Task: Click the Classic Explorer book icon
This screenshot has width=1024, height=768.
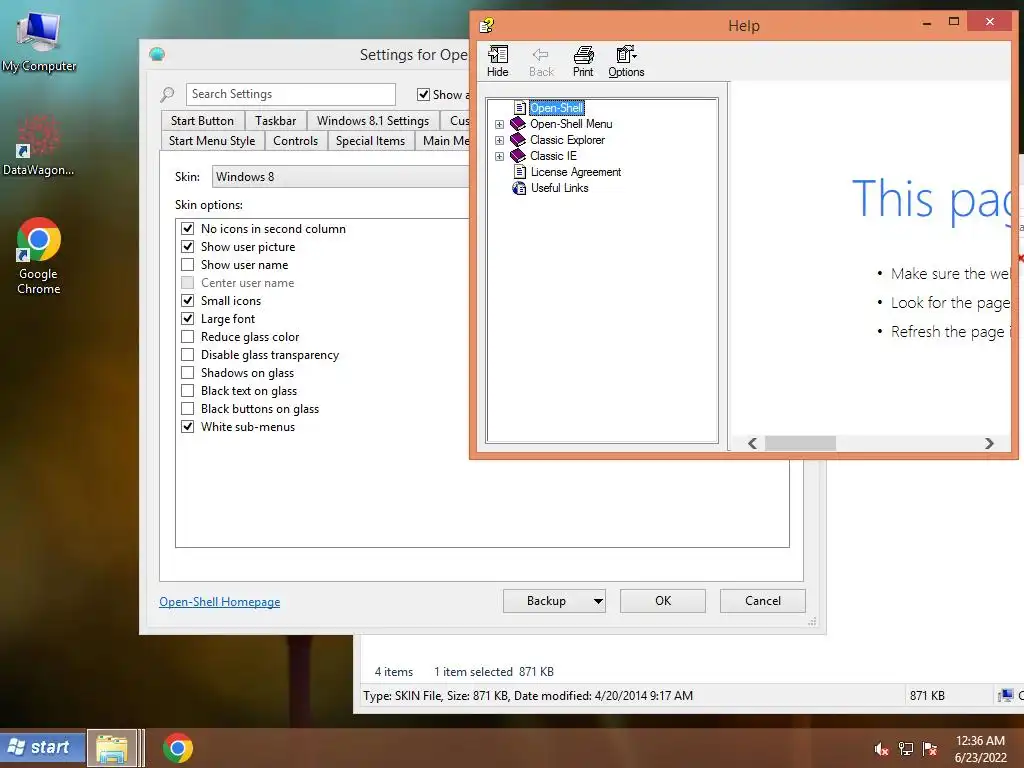Action: point(518,140)
